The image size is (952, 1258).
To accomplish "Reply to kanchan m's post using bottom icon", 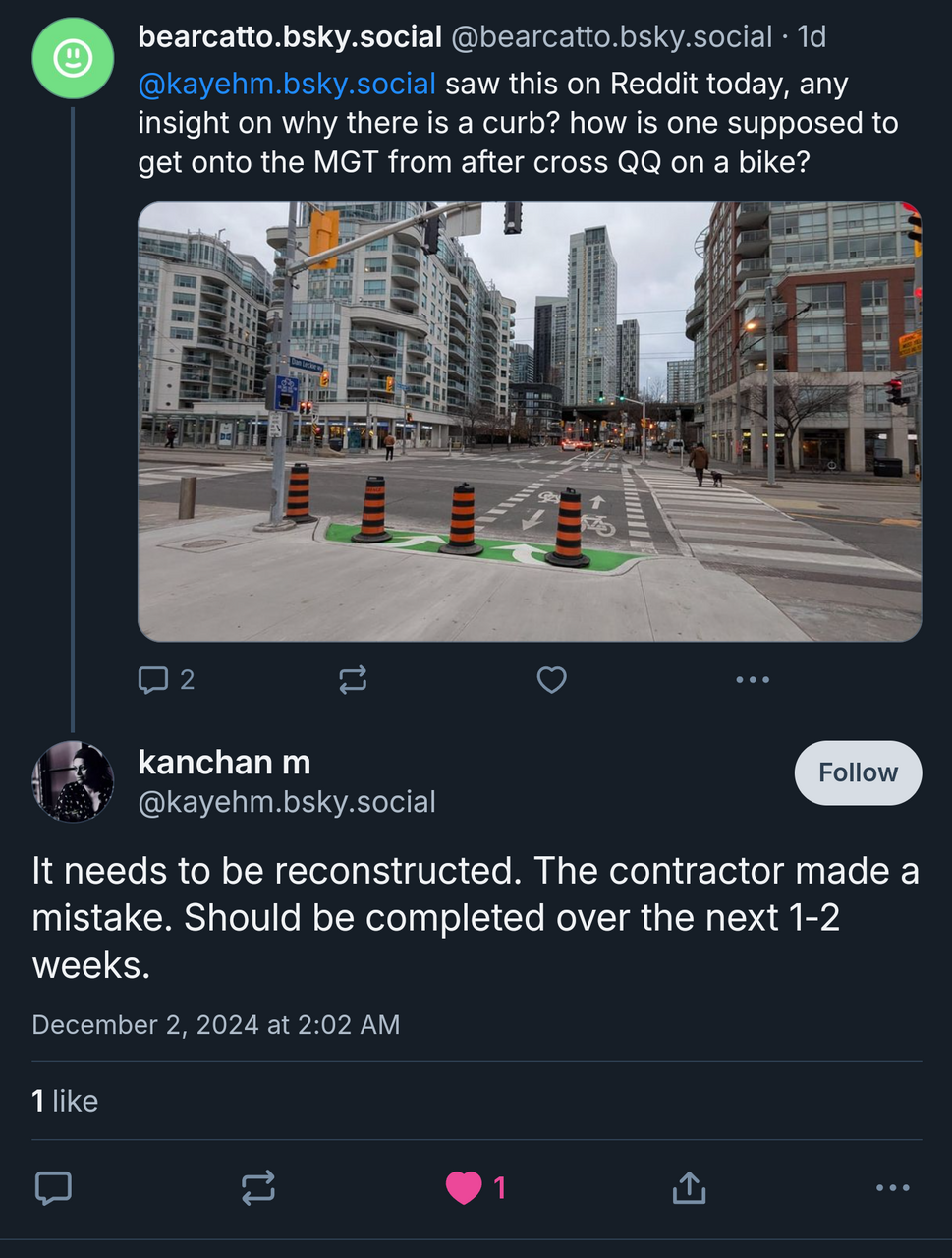I will pos(53,1188).
